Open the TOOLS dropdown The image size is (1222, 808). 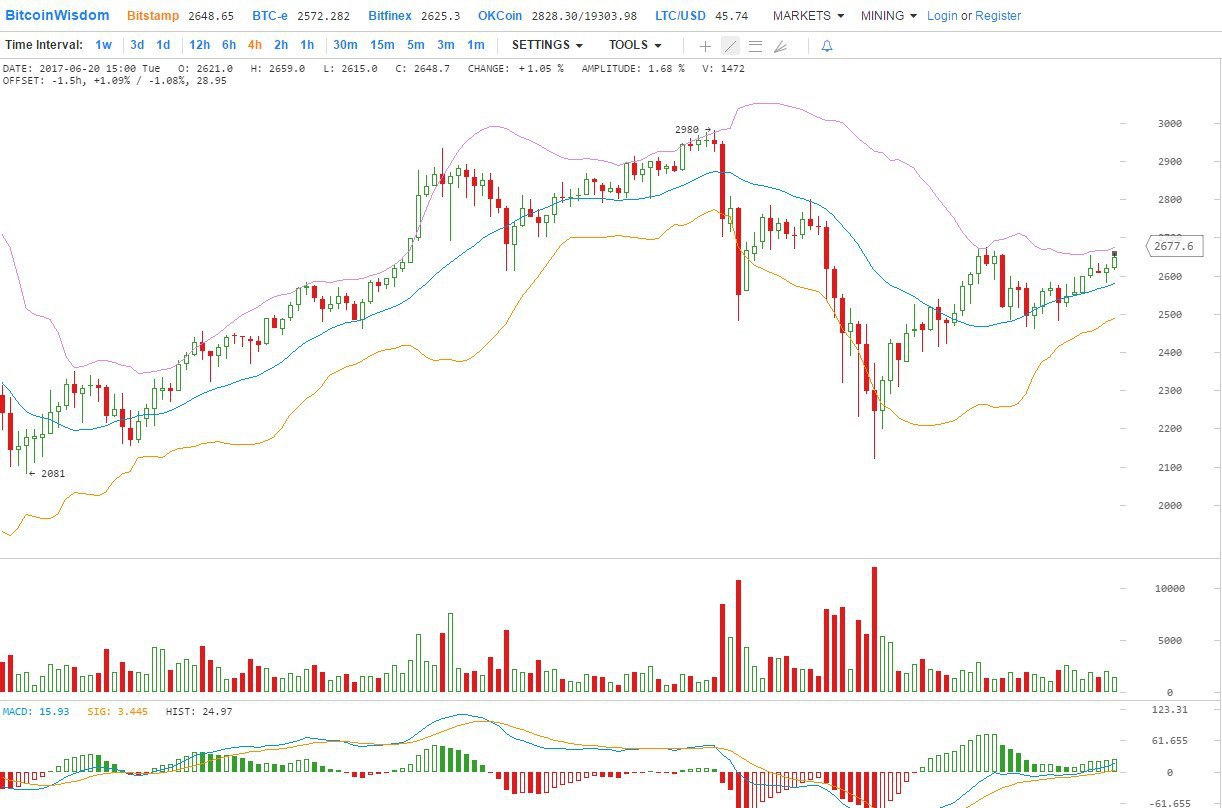pyautogui.click(x=635, y=45)
